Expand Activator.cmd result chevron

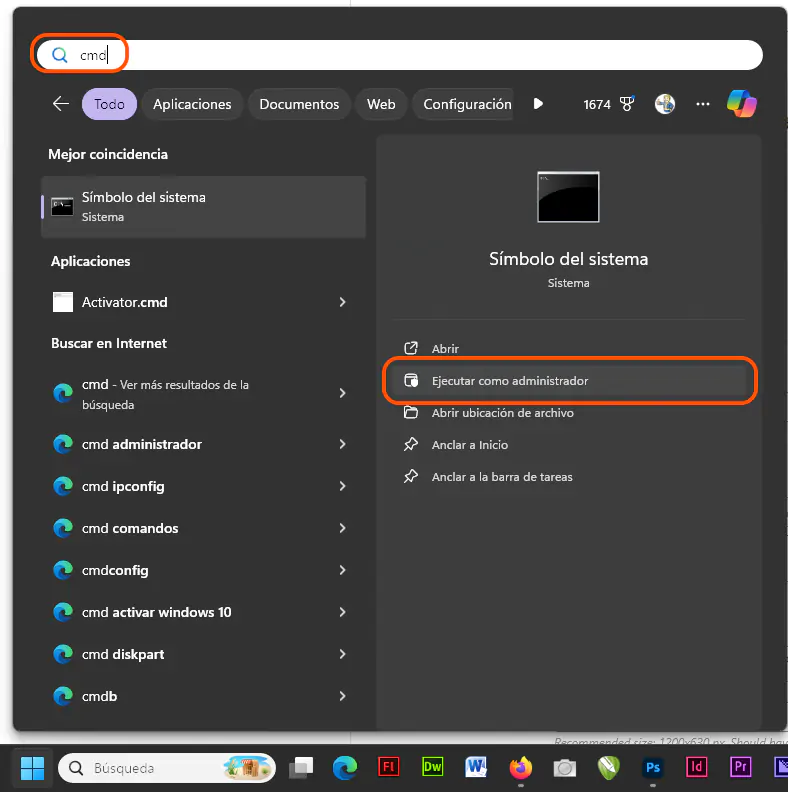point(342,302)
